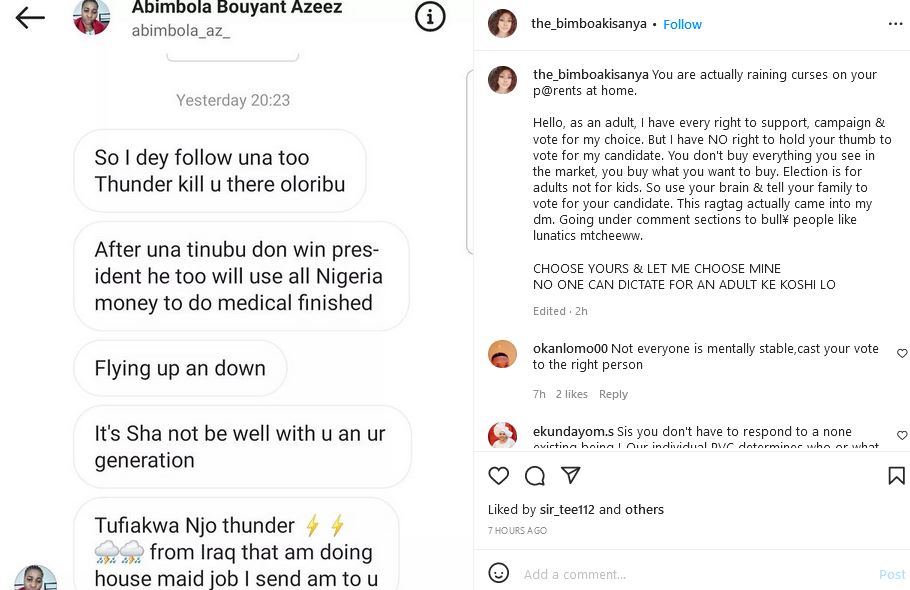Like ekundayom.s's comment

pyautogui.click(x=902, y=436)
